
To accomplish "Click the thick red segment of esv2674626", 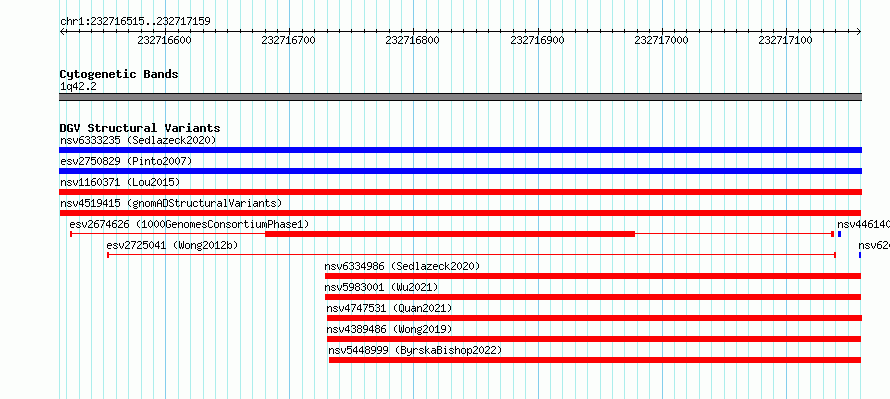I will [450, 234].
